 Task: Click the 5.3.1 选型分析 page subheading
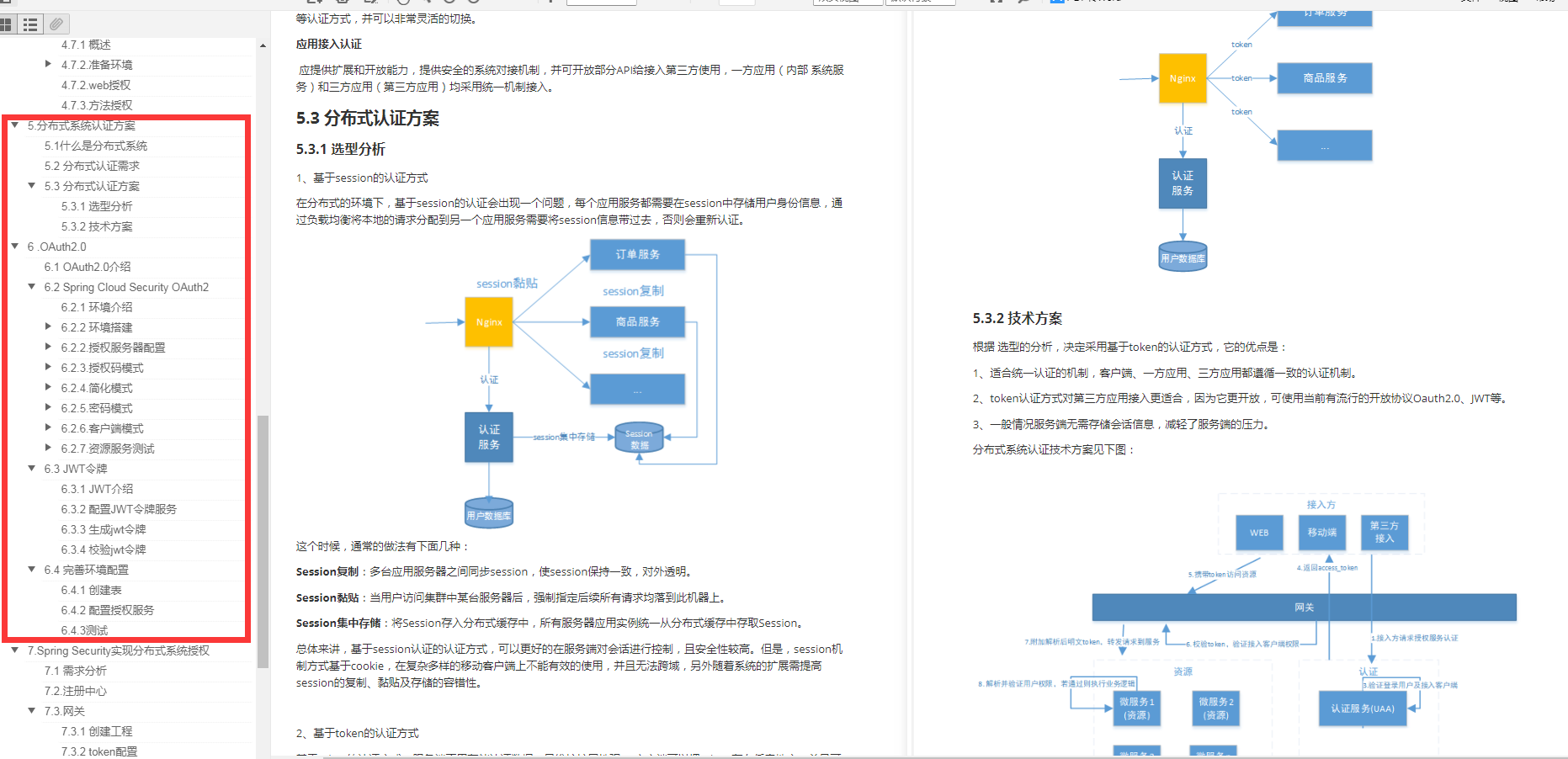(x=341, y=149)
